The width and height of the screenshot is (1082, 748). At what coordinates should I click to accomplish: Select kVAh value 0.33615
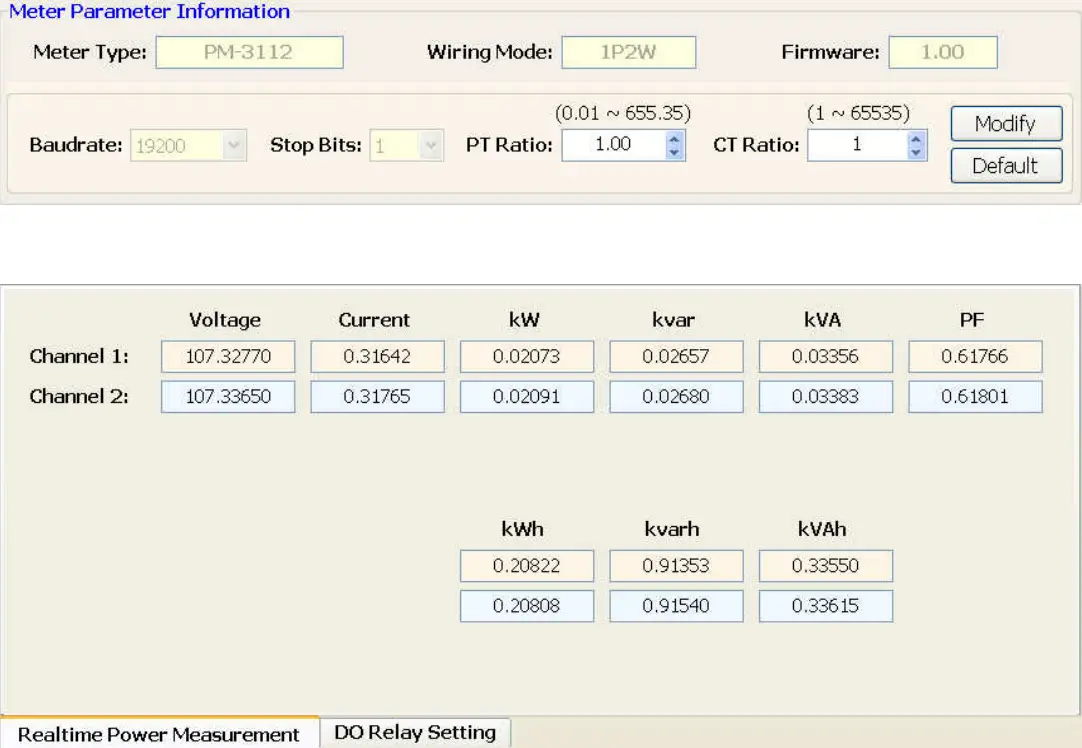coord(826,606)
